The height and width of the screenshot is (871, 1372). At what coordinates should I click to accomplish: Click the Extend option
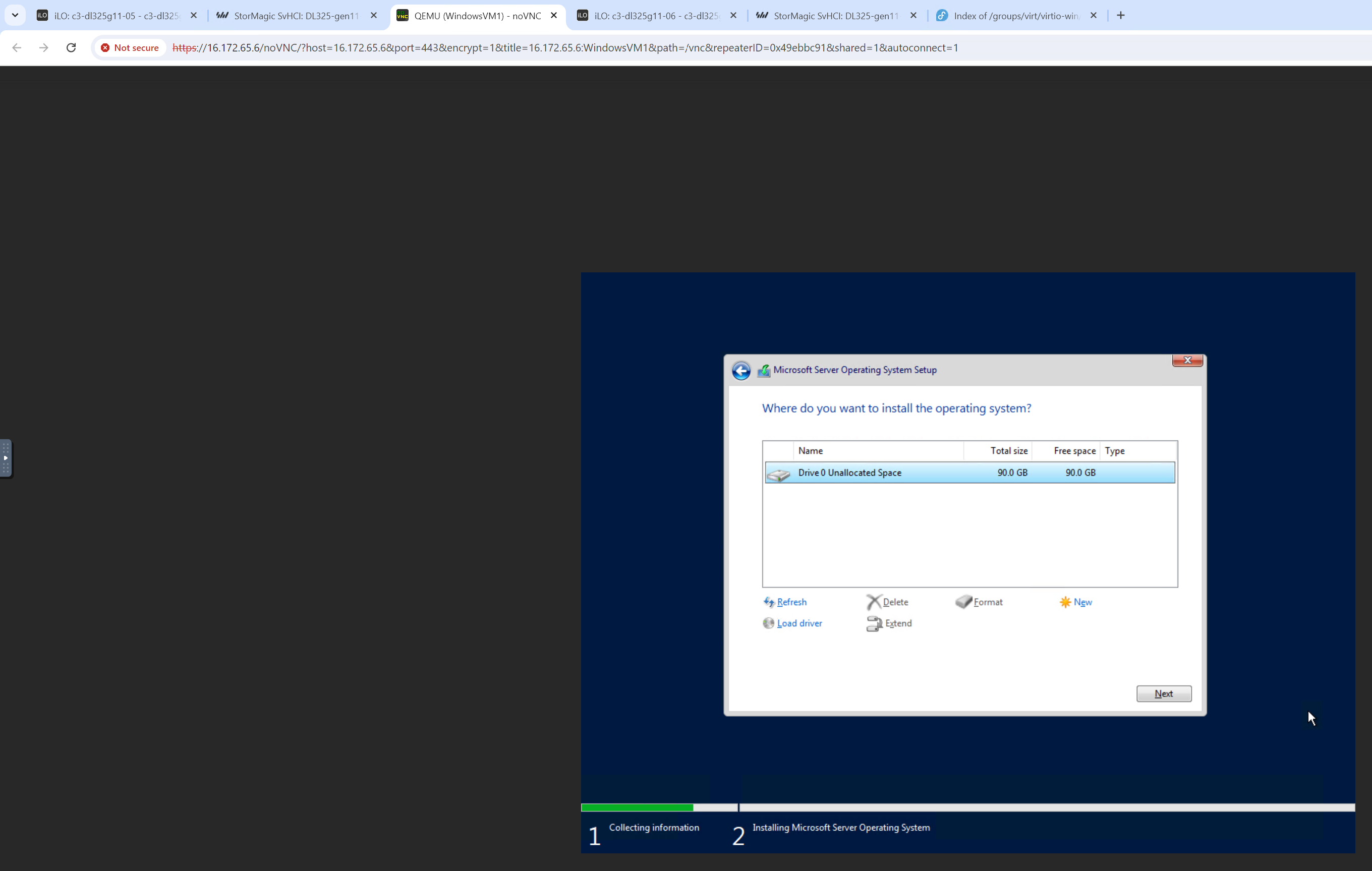(898, 623)
